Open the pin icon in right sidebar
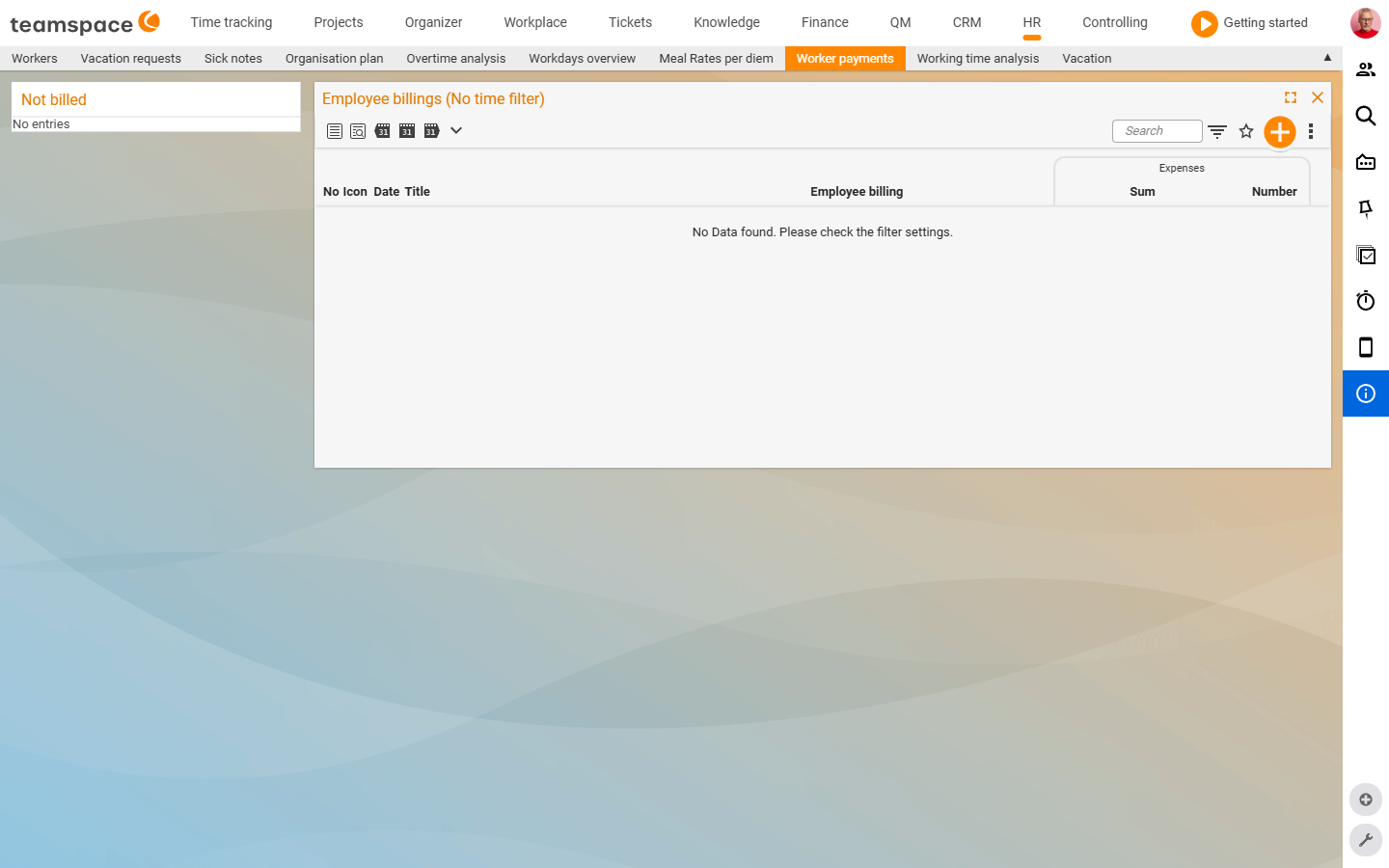The height and width of the screenshot is (868, 1389). (x=1366, y=208)
